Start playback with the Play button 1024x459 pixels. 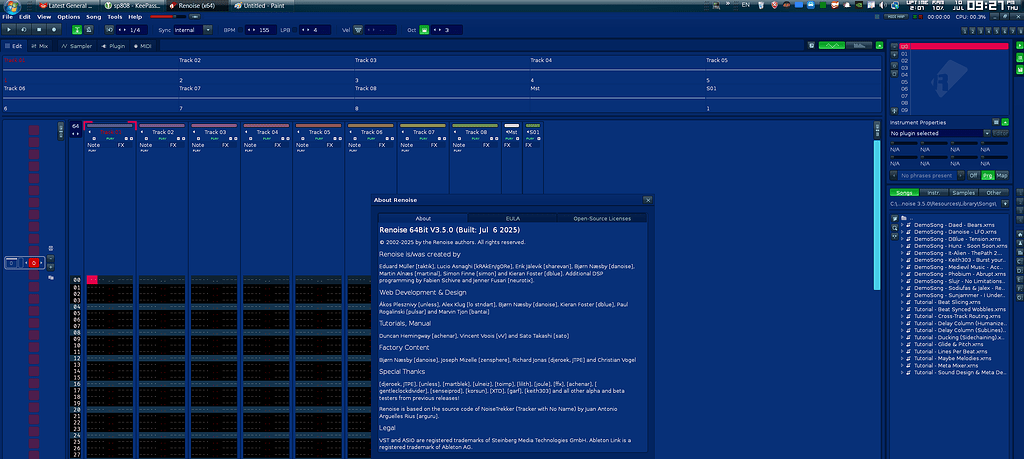pos(10,29)
